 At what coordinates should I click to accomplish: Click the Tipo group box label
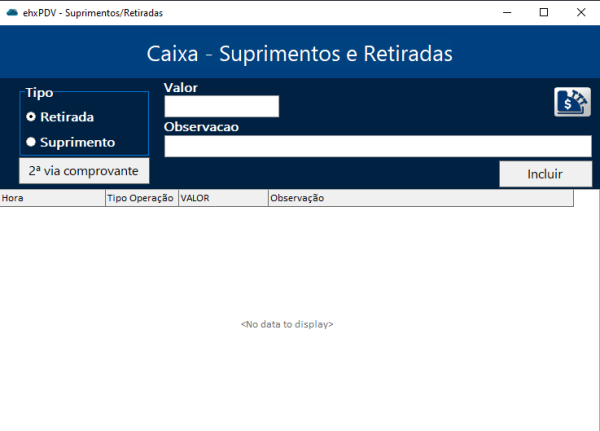(39, 93)
